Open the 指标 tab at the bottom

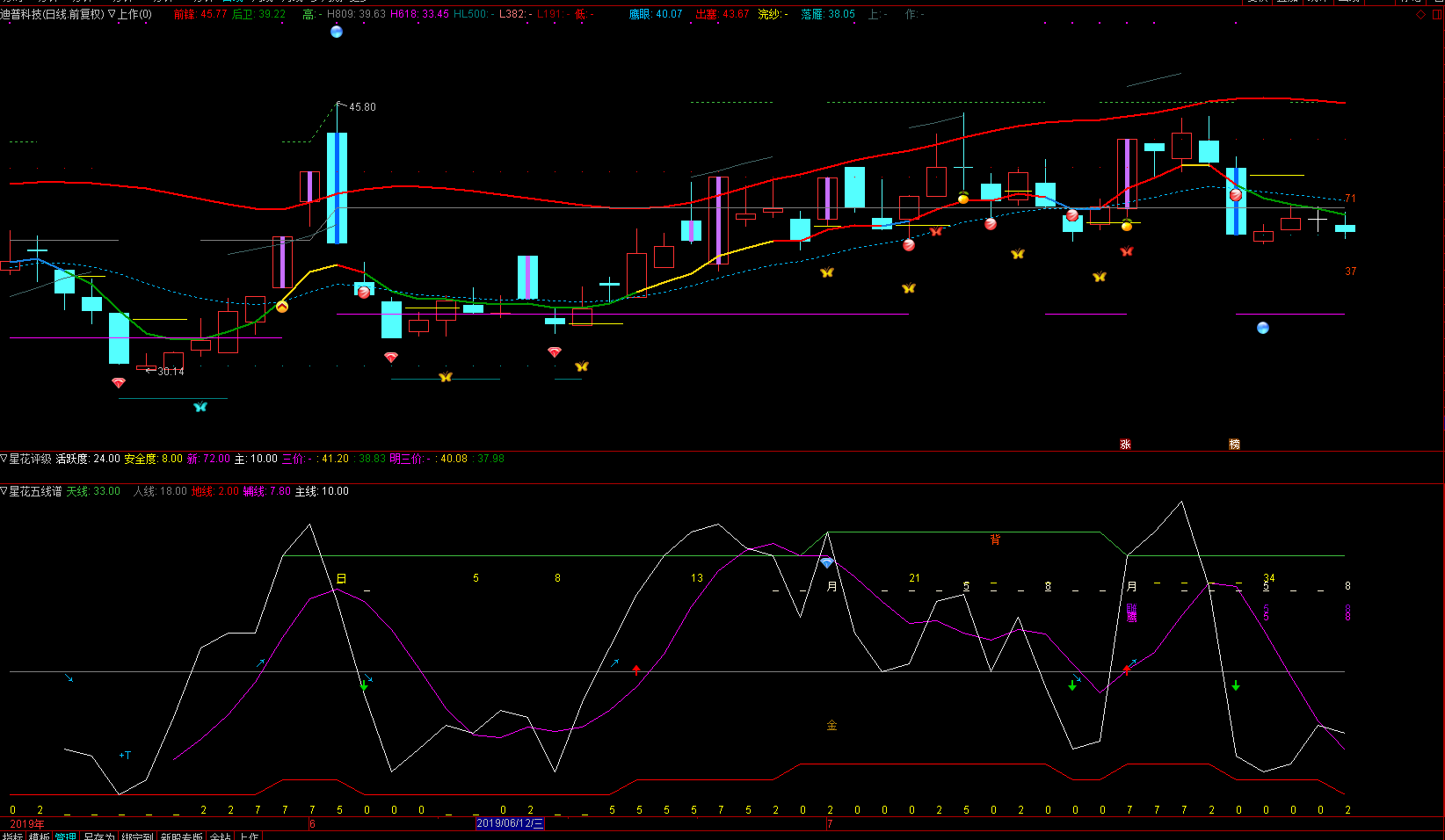(12, 836)
